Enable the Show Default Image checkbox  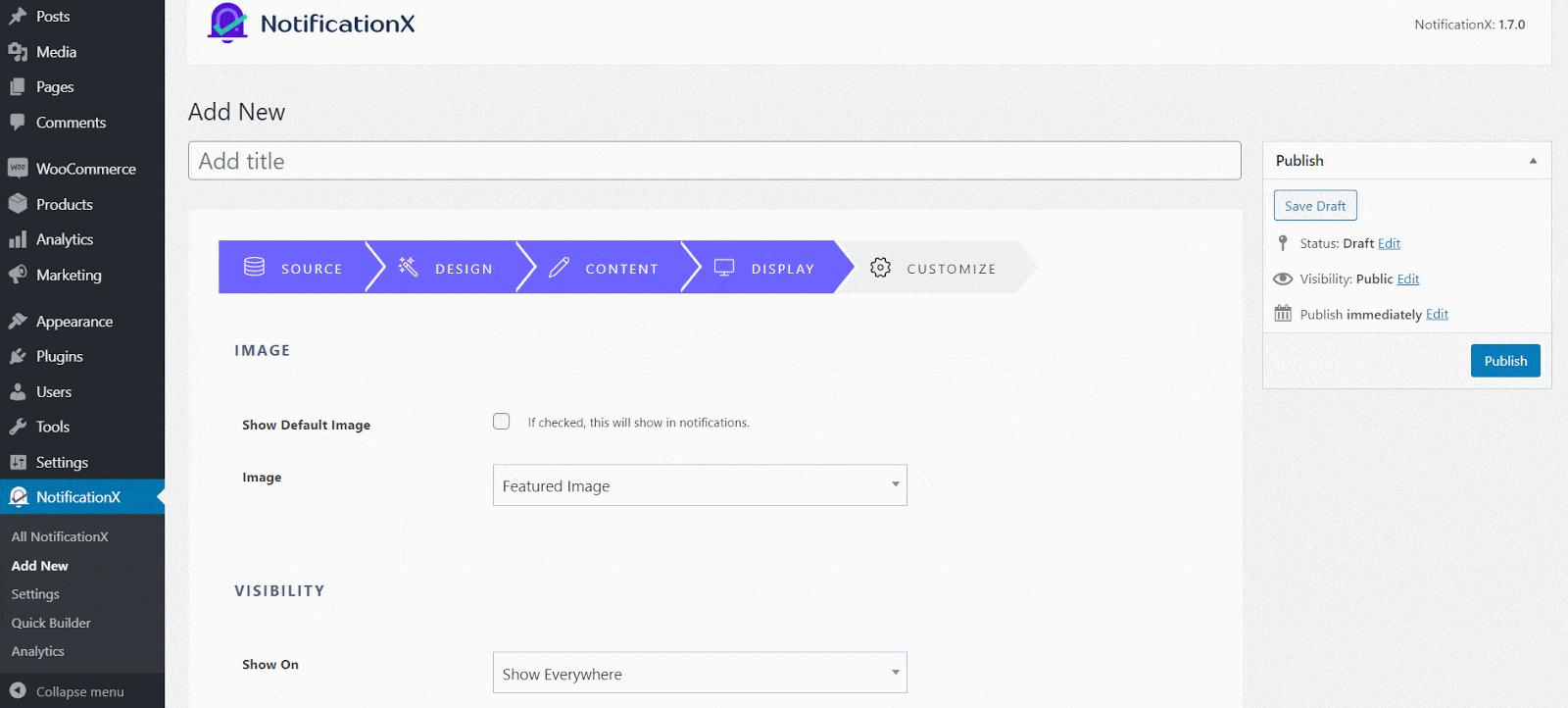pyautogui.click(x=502, y=422)
